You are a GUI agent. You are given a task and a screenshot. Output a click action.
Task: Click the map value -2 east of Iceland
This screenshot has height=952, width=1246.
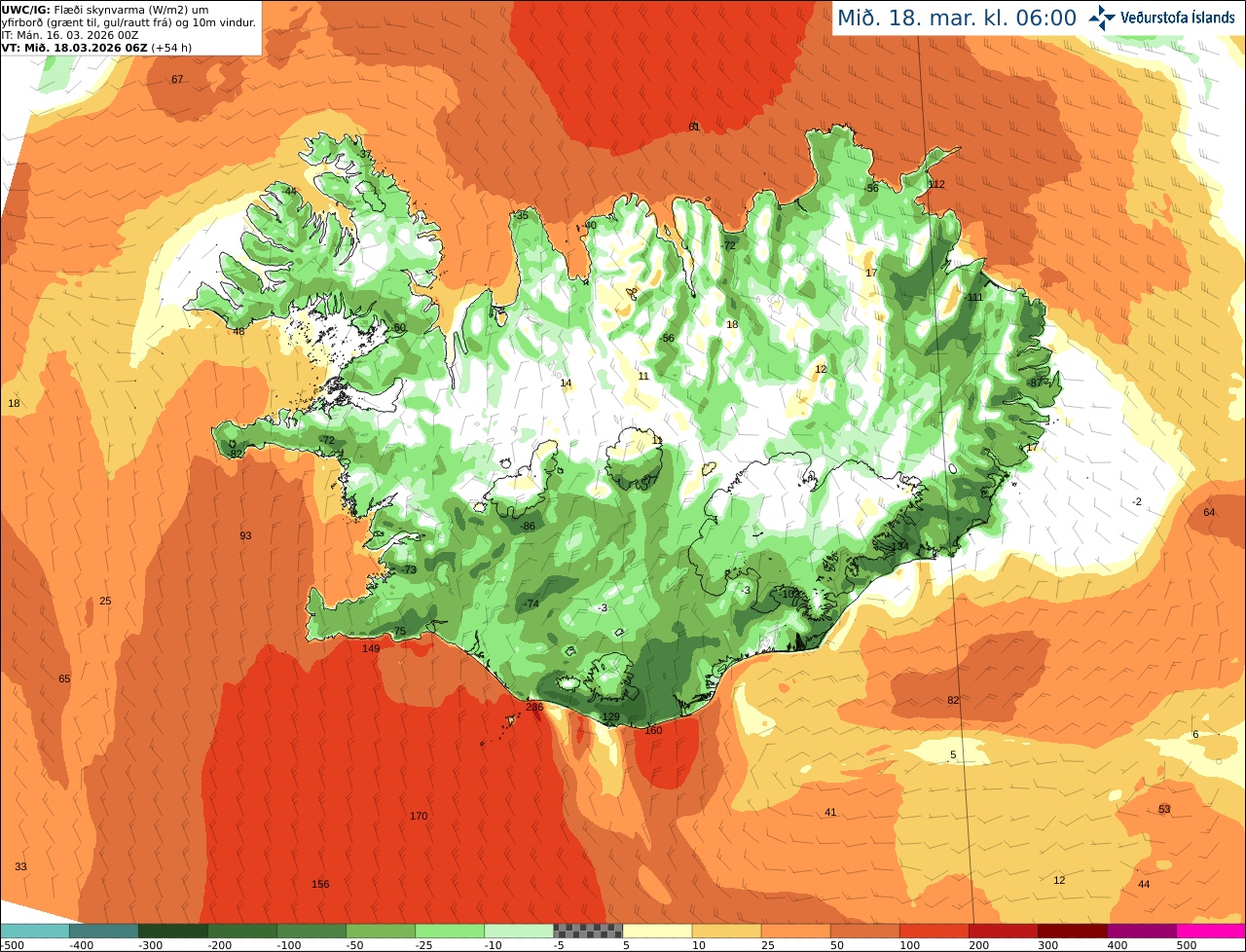point(1137,501)
